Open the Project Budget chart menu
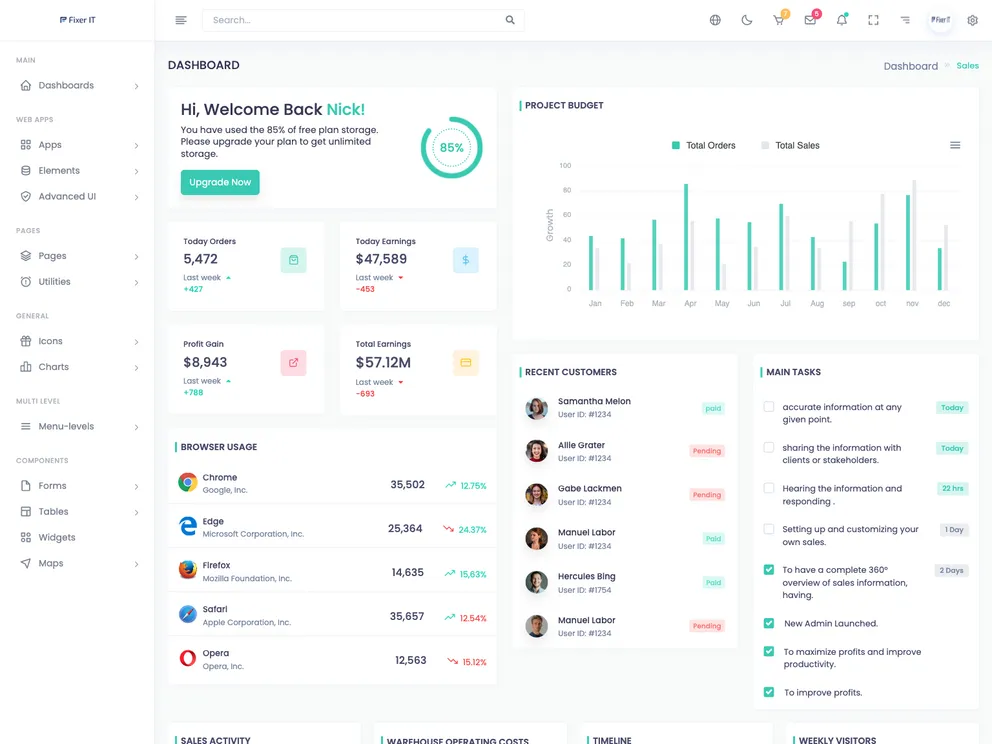Screen dimensions: 992x744 [x=955, y=145]
